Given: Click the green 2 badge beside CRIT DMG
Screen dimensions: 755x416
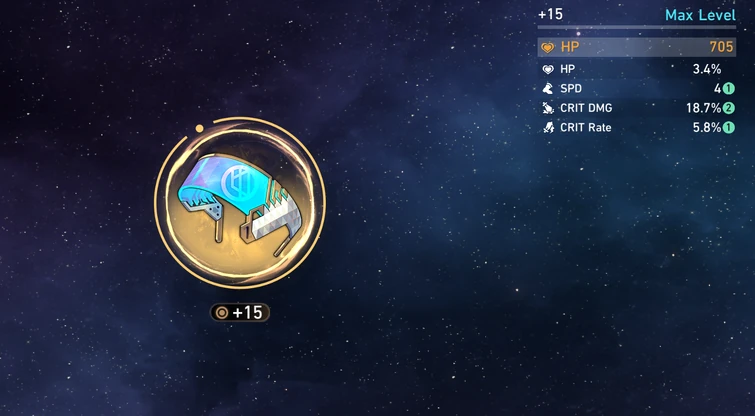Looking at the screenshot, I should [729, 108].
